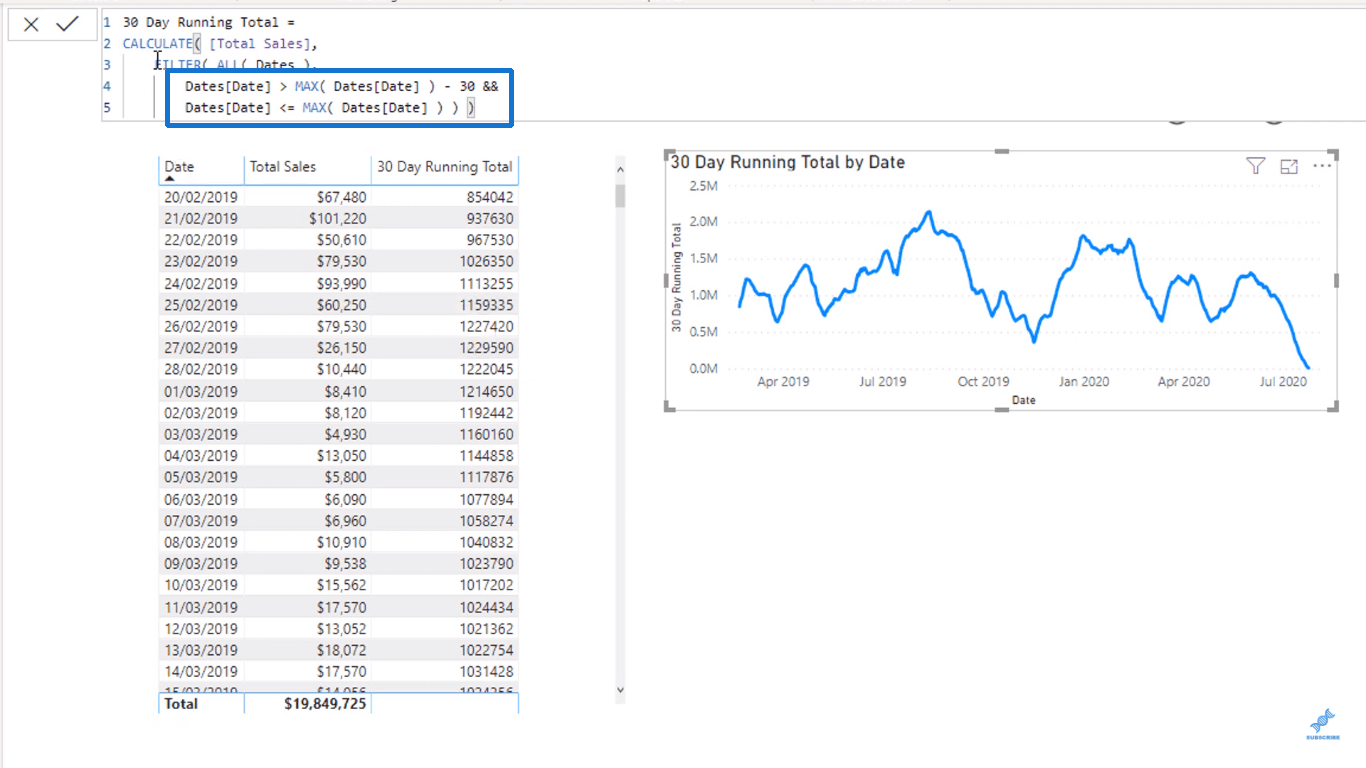Select the 01/03/2019 date row
This screenshot has height=768, width=1366.
coord(338,391)
